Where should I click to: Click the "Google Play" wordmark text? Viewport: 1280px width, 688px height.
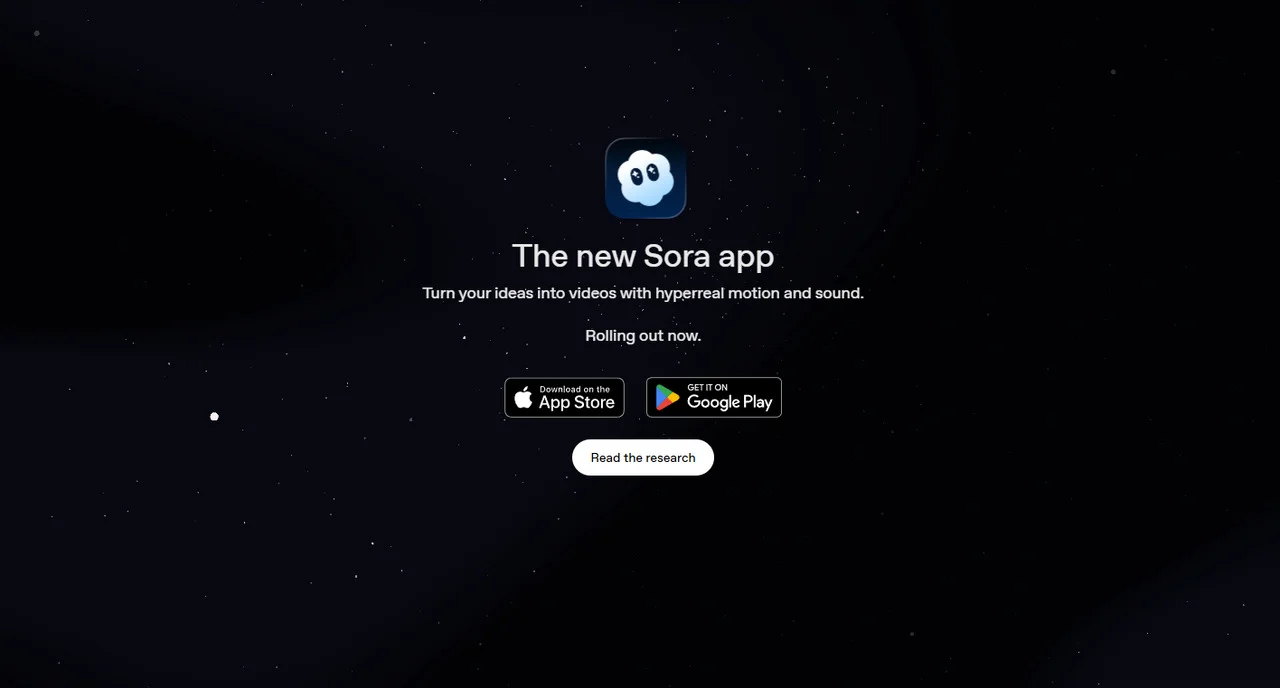click(x=730, y=402)
